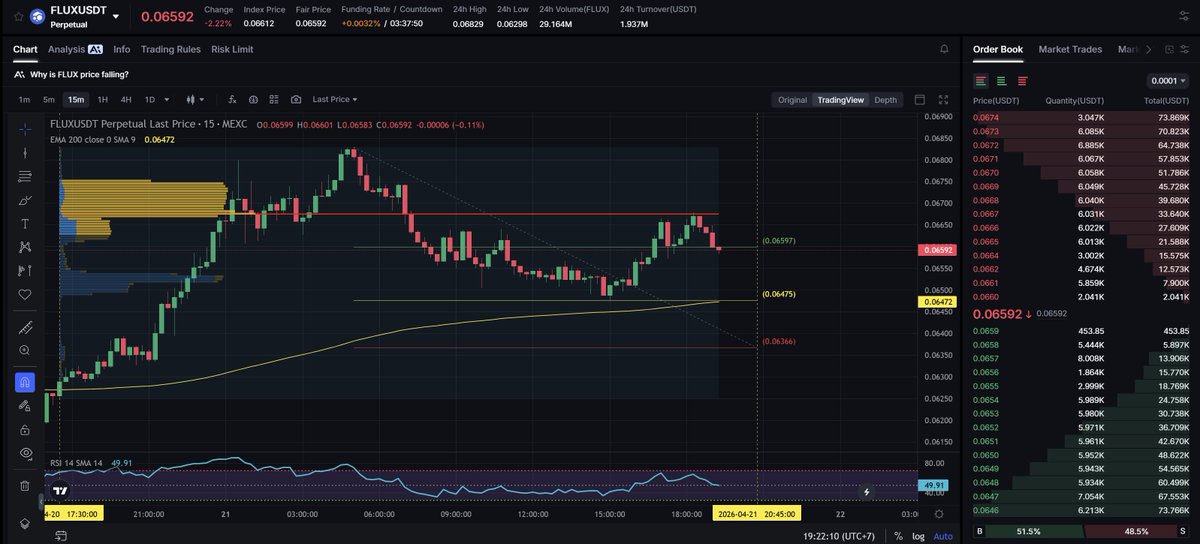
Task: Select the ruler measure tool
Action: click(25, 327)
